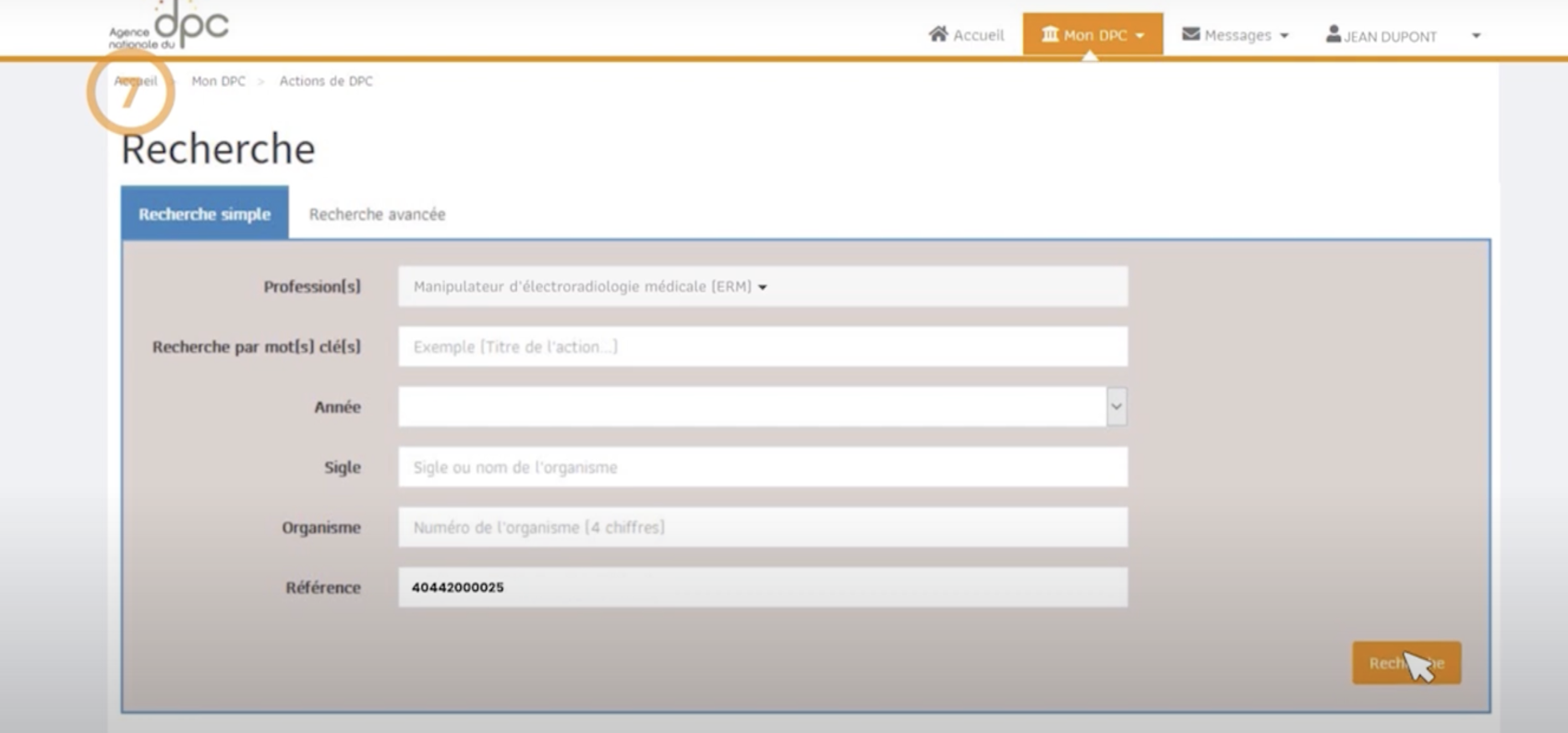1568x733 pixels.
Task: Click the Profession(s) label
Action: click(312, 286)
